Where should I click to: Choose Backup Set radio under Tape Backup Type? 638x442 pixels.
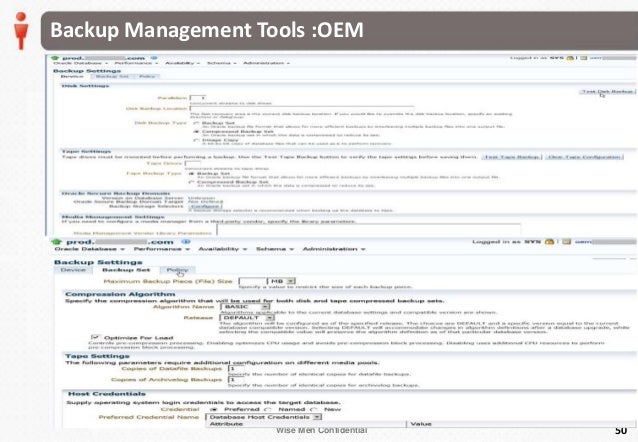pyautogui.click(x=191, y=174)
